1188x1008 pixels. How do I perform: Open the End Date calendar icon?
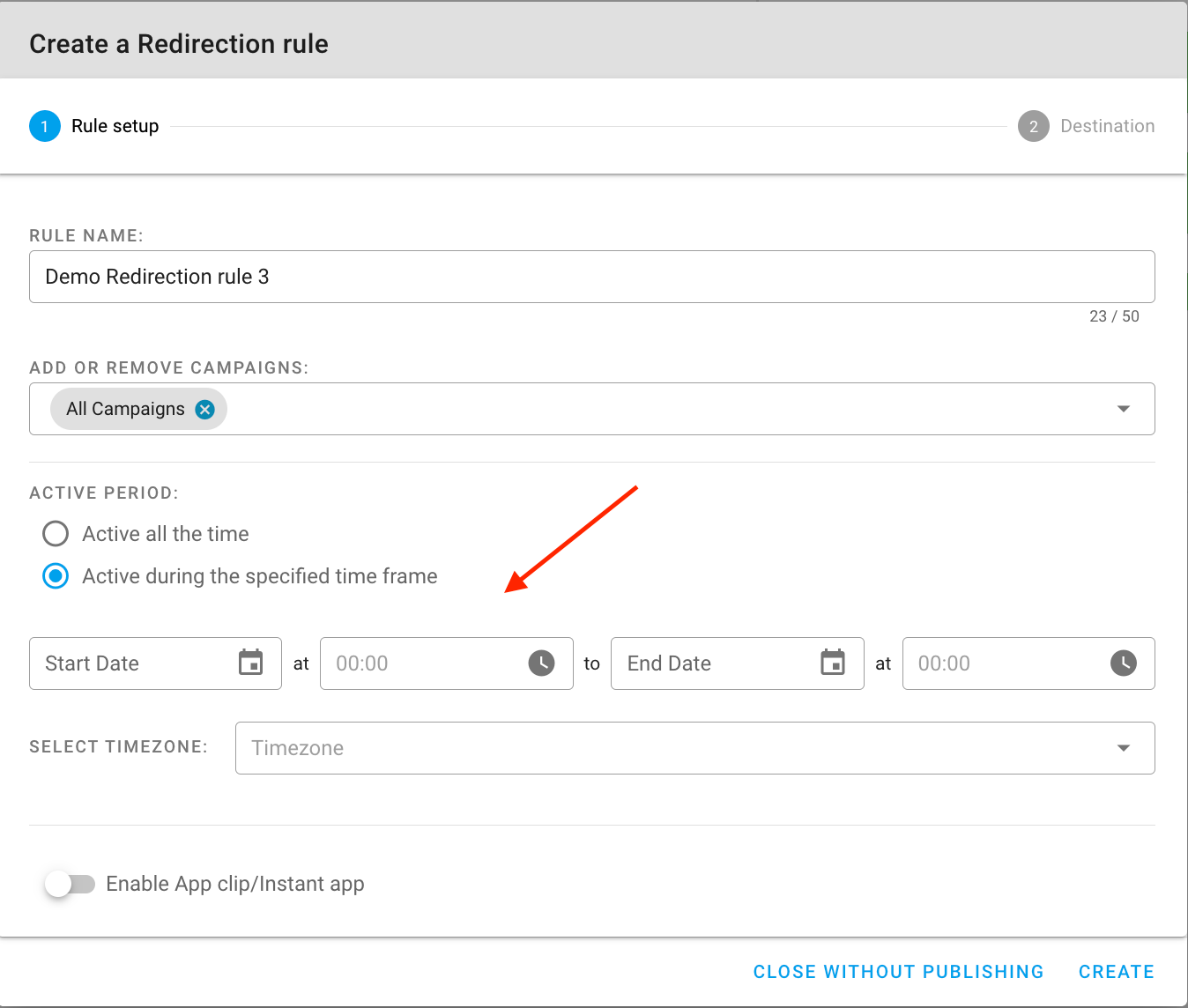click(x=833, y=663)
